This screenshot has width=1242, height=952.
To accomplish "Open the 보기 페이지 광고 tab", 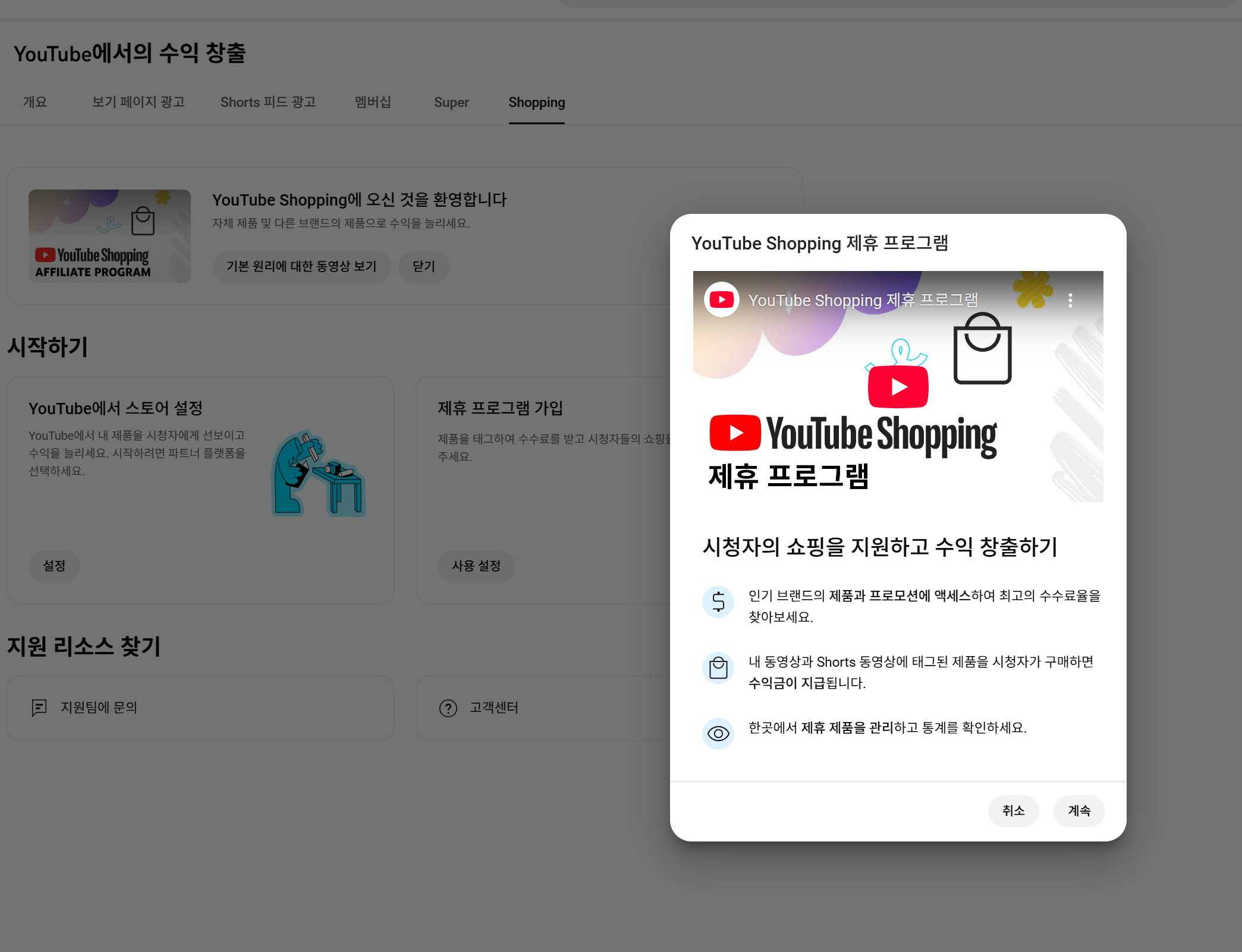I will (x=138, y=102).
